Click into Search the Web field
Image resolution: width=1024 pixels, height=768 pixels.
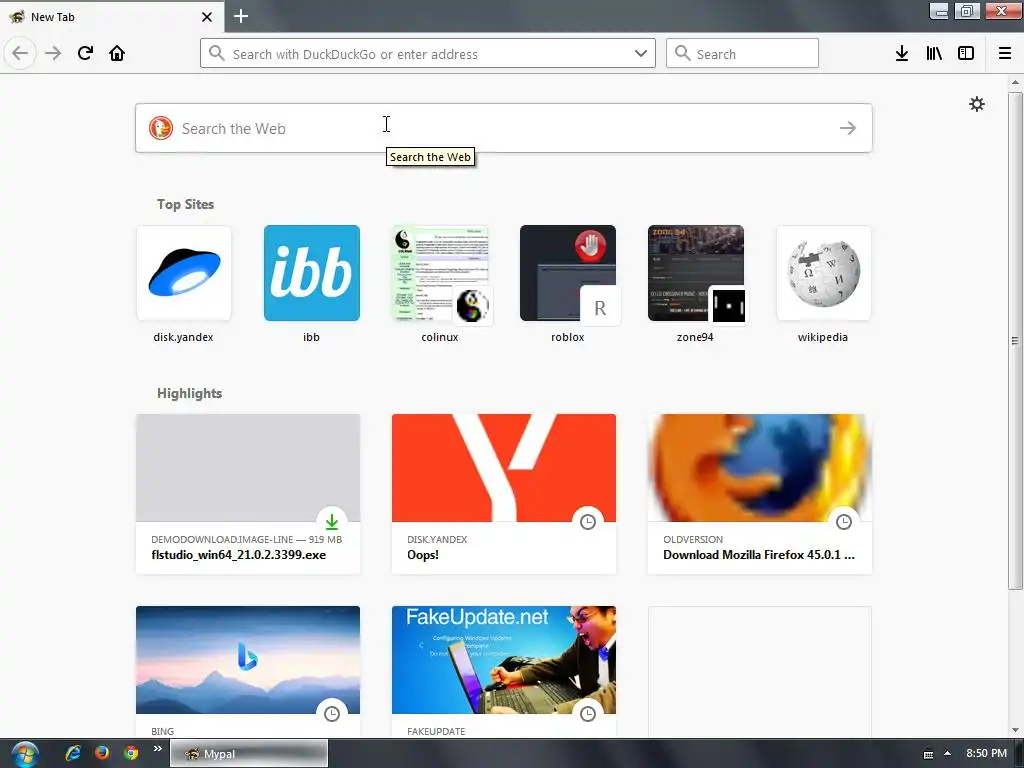504,128
